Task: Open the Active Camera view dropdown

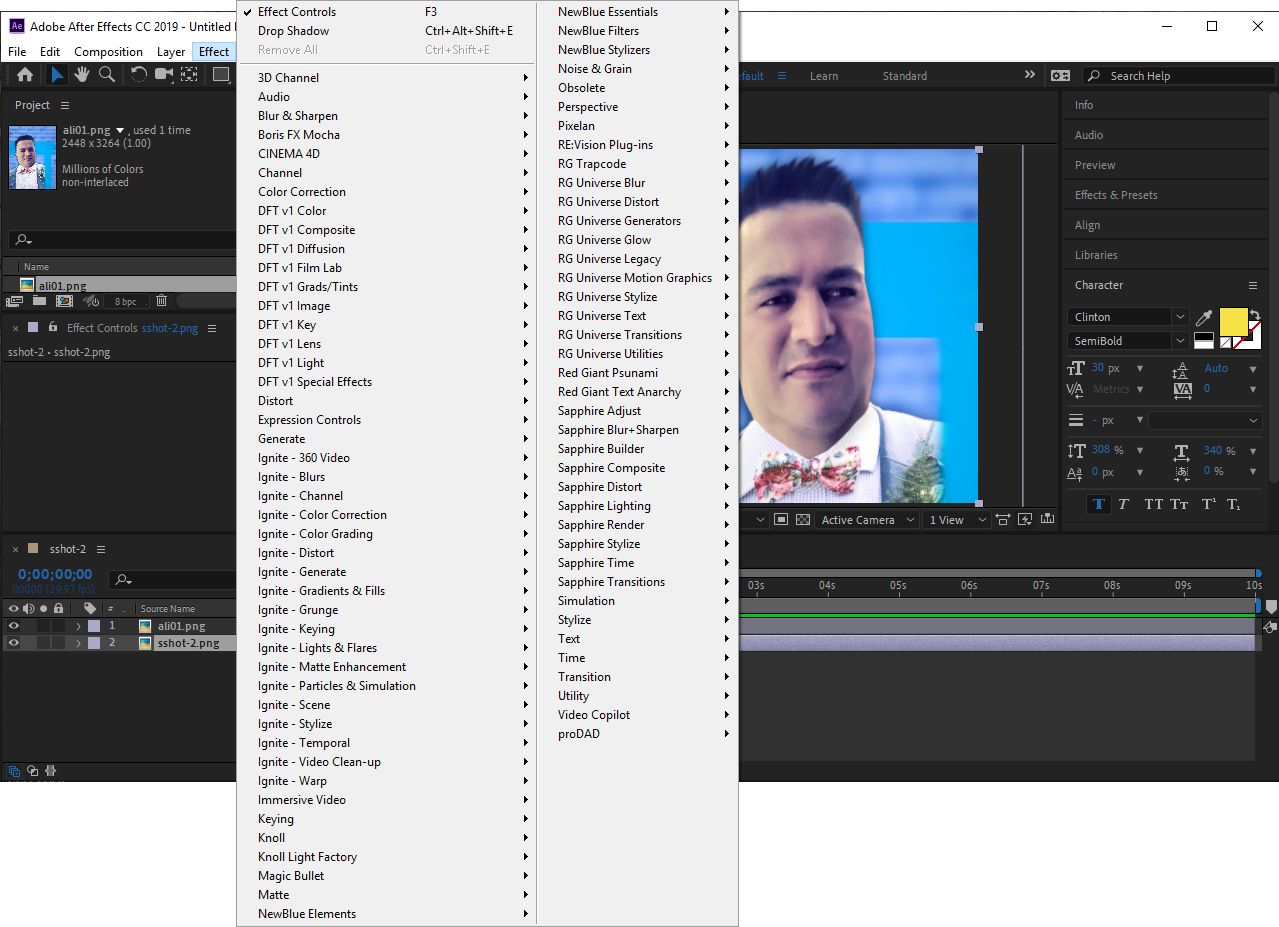Action: pyautogui.click(x=867, y=520)
